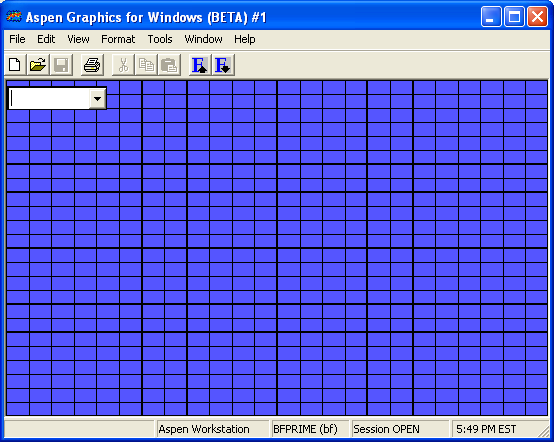Open the Format menu
Viewport: 555px width, 442px height.
pos(118,39)
